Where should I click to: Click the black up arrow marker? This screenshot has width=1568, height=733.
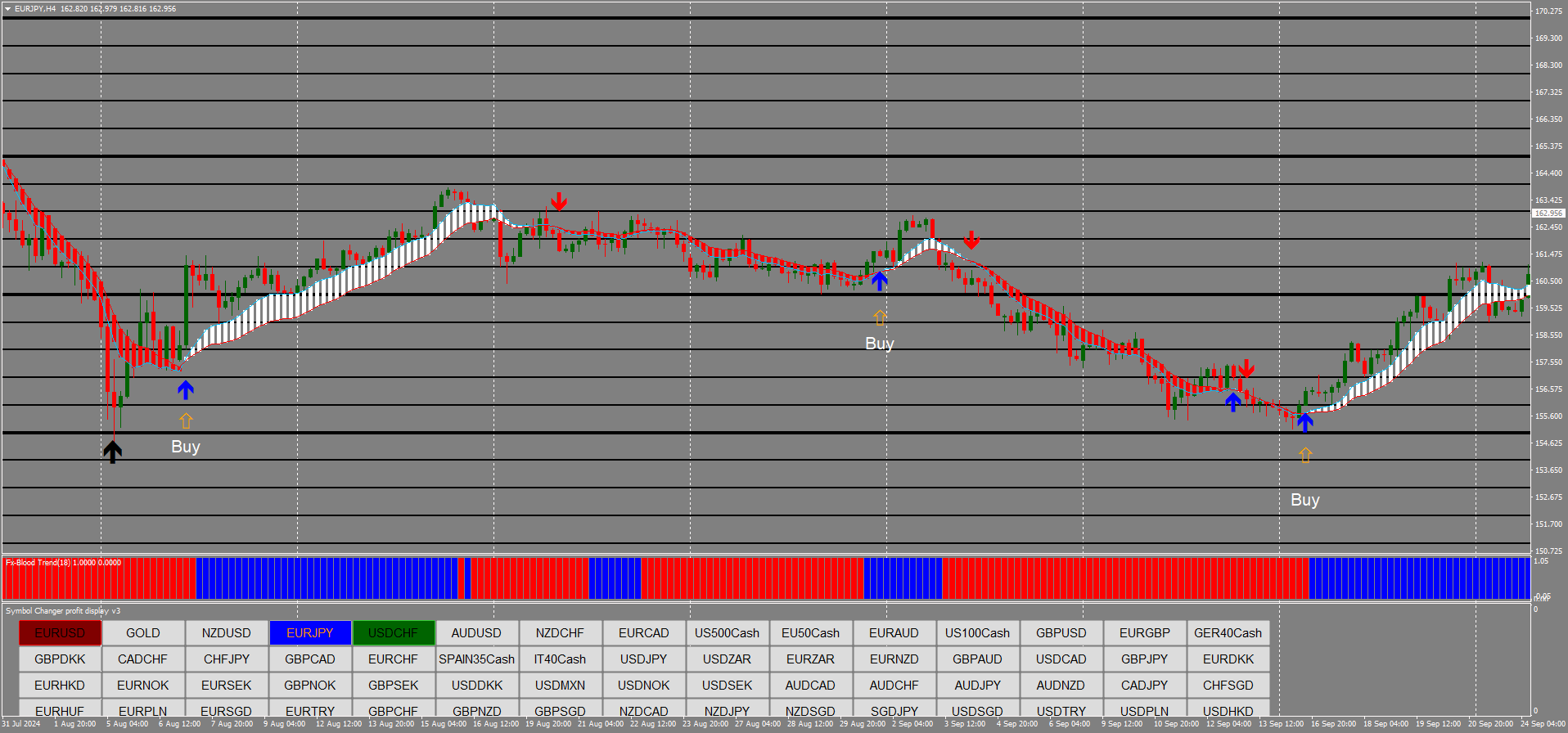tap(112, 452)
